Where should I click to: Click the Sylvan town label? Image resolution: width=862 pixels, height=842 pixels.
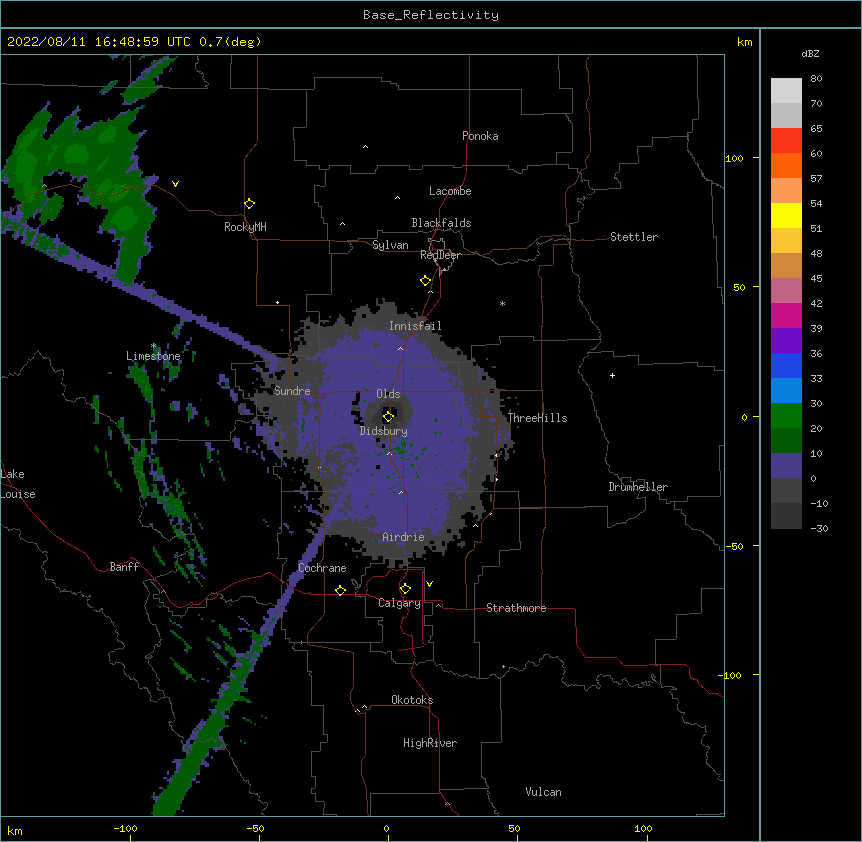click(x=390, y=245)
